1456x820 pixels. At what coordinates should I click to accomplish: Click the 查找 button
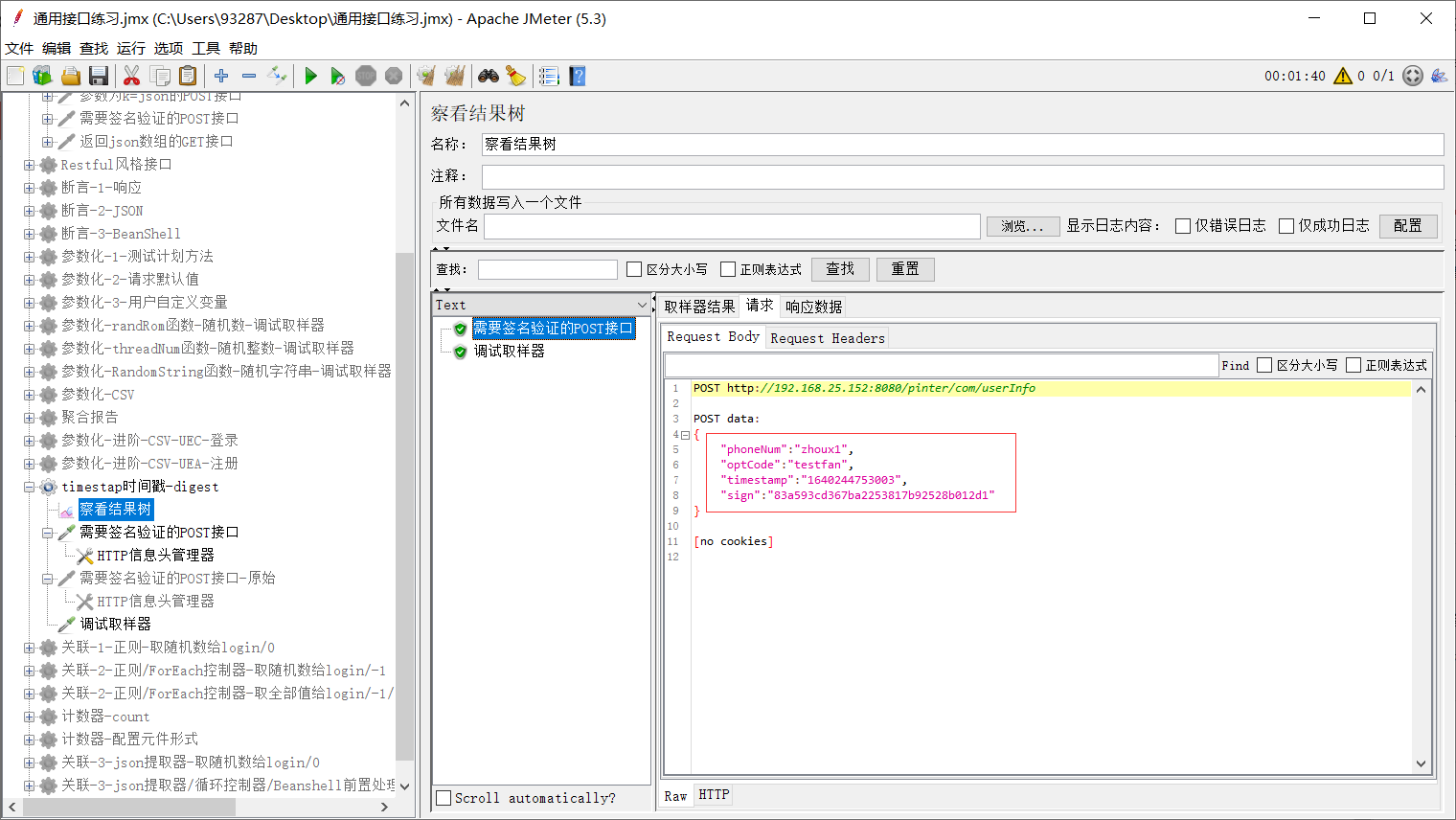pyautogui.click(x=840, y=268)
